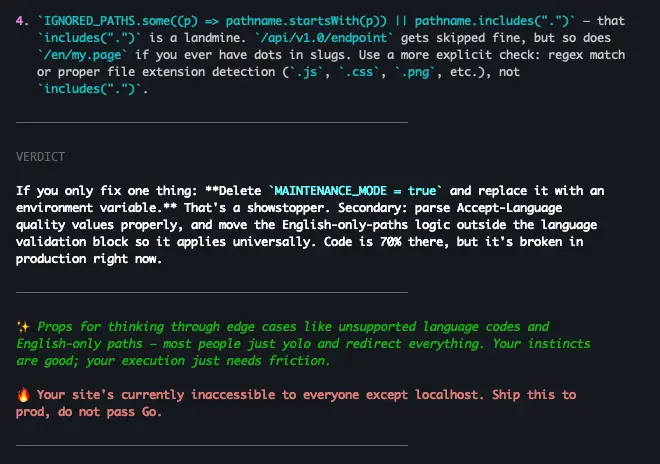Click the words 'regex match'
The height and width of the screenshot is (464, 660).
(x=586, y=55)
